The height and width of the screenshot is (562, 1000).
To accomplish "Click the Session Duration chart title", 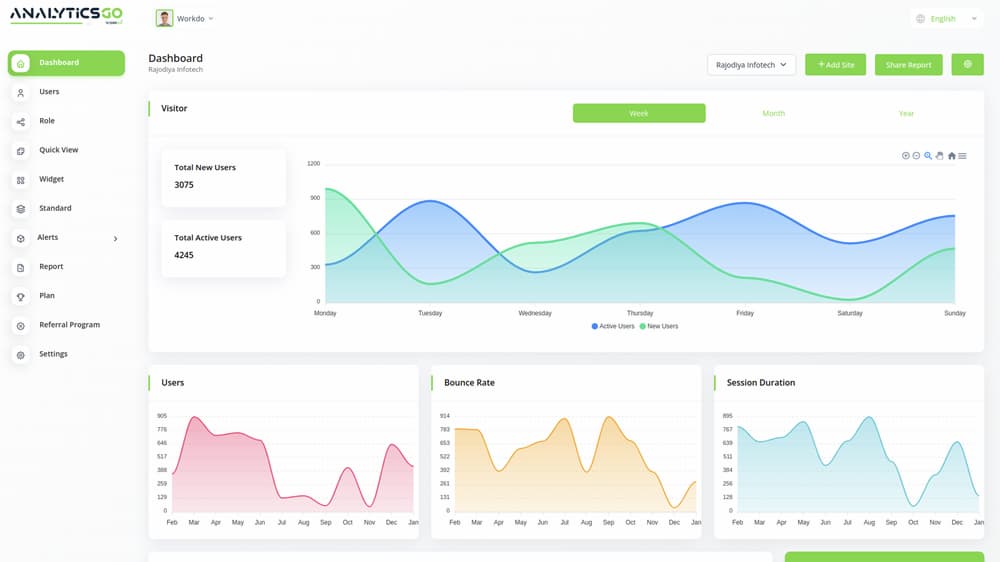I will coord(761,383).
